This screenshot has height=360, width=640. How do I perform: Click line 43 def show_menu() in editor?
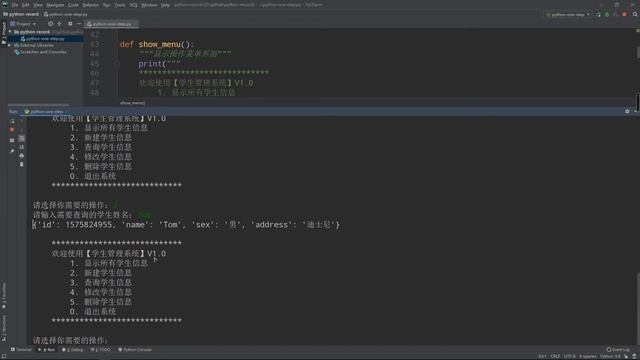pyautogui.click(x=157, y=44)
